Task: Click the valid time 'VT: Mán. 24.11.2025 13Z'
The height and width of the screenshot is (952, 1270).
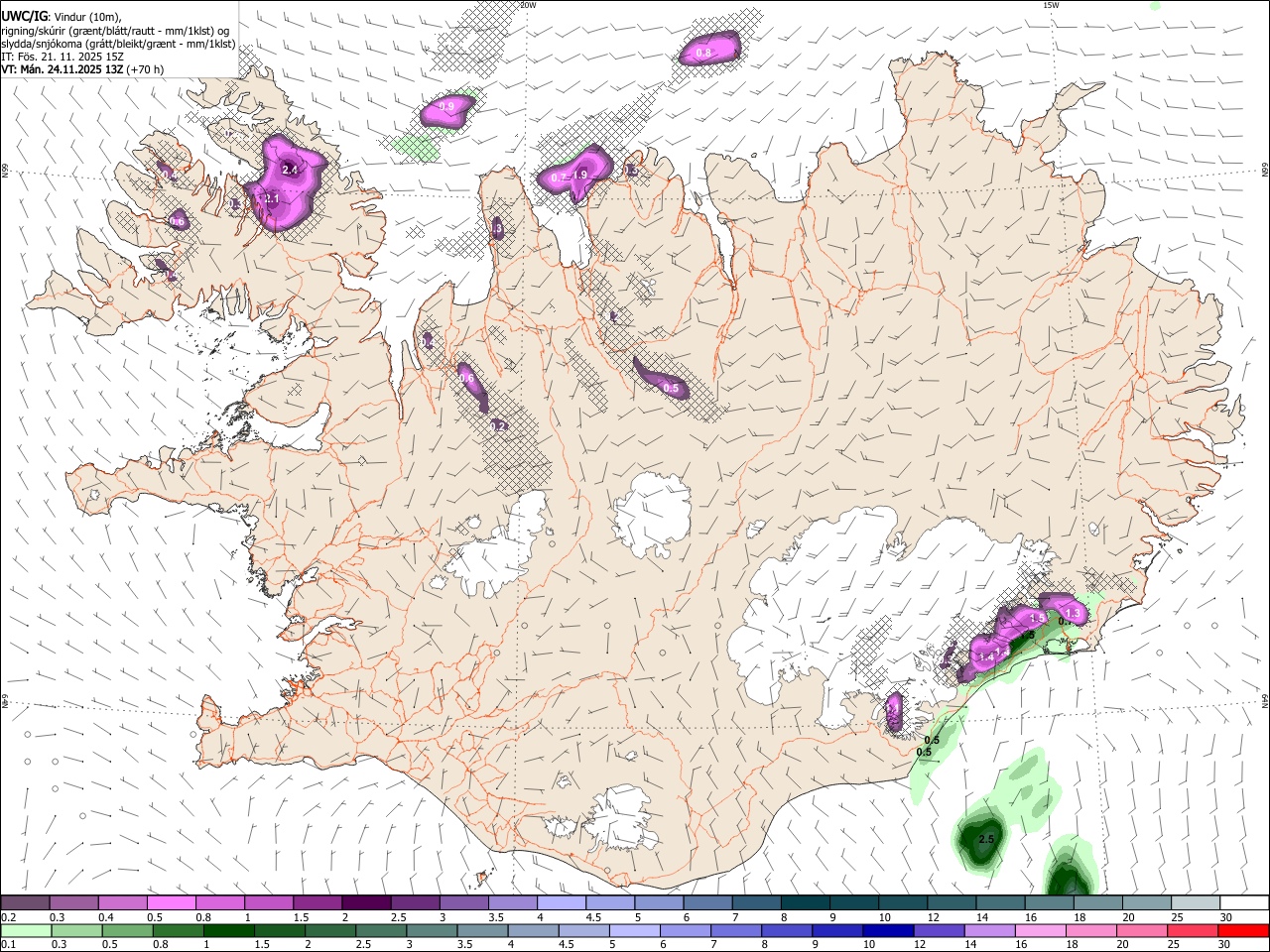Action: (63, 69)
